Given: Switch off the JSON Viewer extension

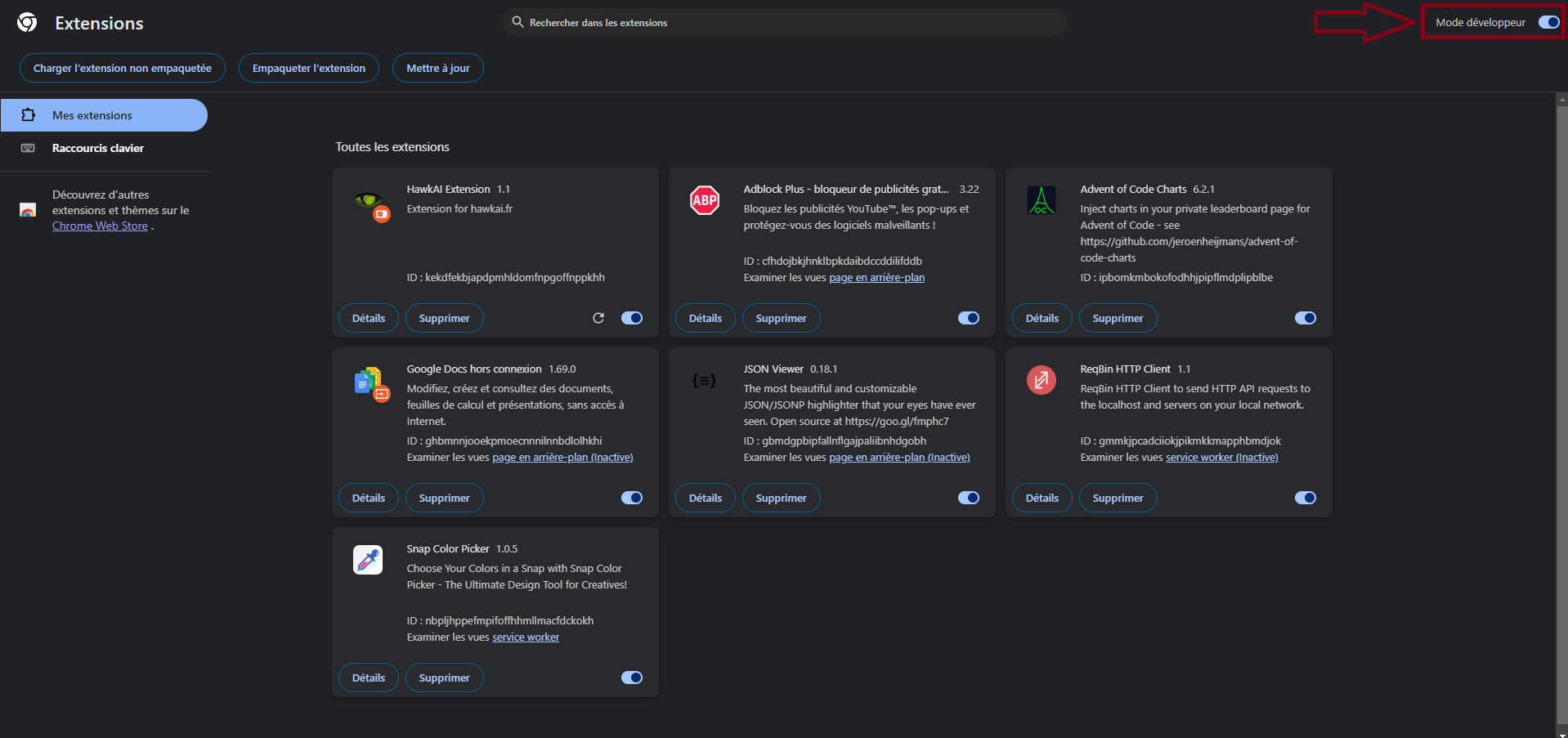Looking at the screenshot, I should point(969,498).
